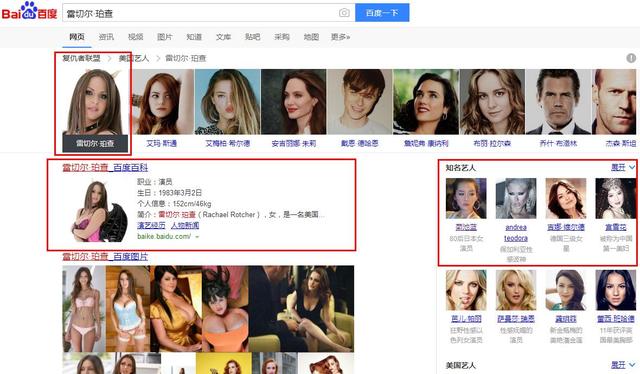Click the Baidu logo to return home
640x374 pixels.
pos(29,11)
